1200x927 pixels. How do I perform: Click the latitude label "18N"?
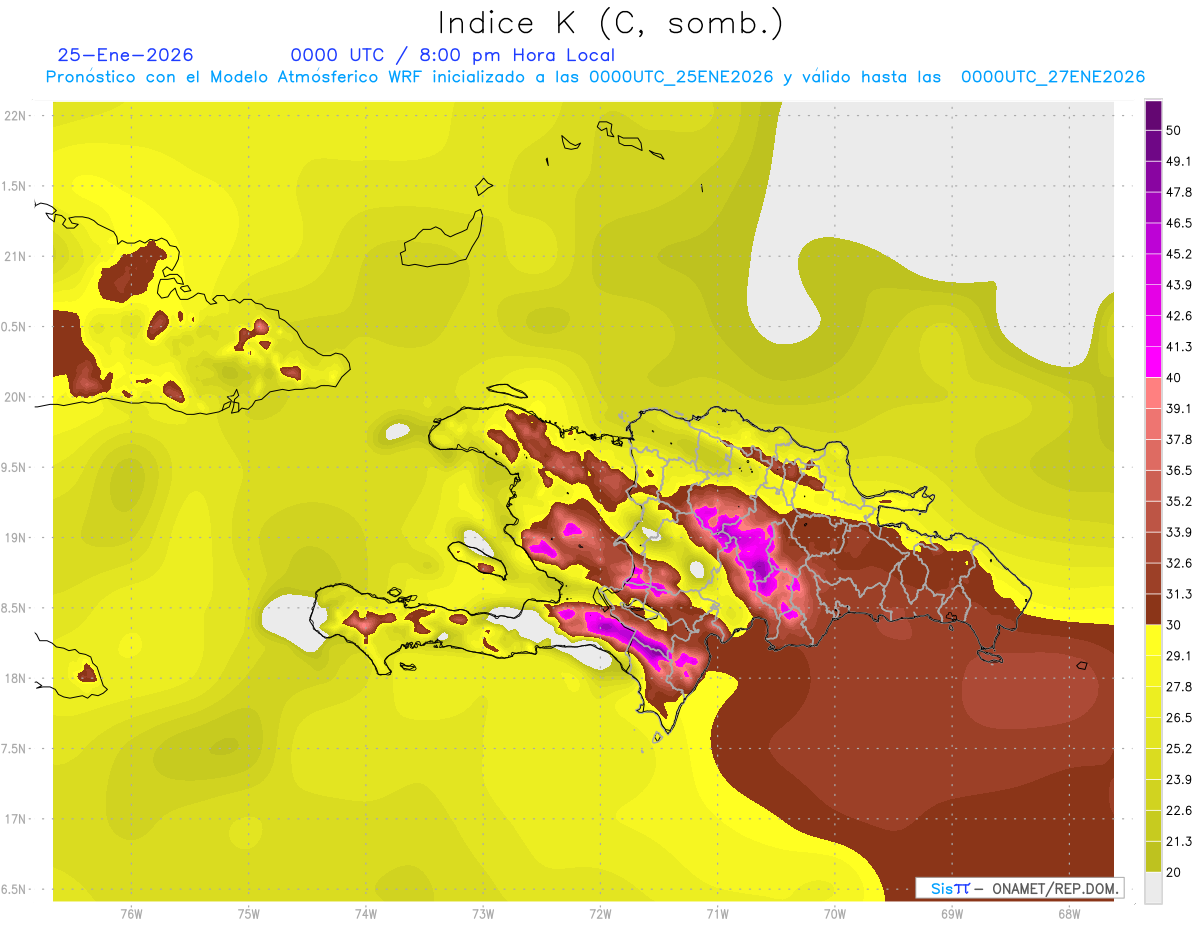[x=15, y=679]
